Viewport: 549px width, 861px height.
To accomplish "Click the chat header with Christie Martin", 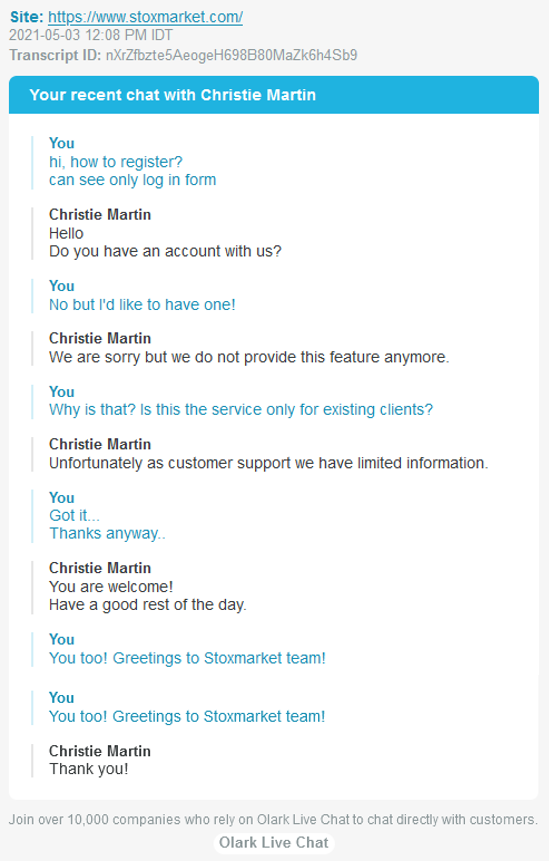I will tap(273, 95).
